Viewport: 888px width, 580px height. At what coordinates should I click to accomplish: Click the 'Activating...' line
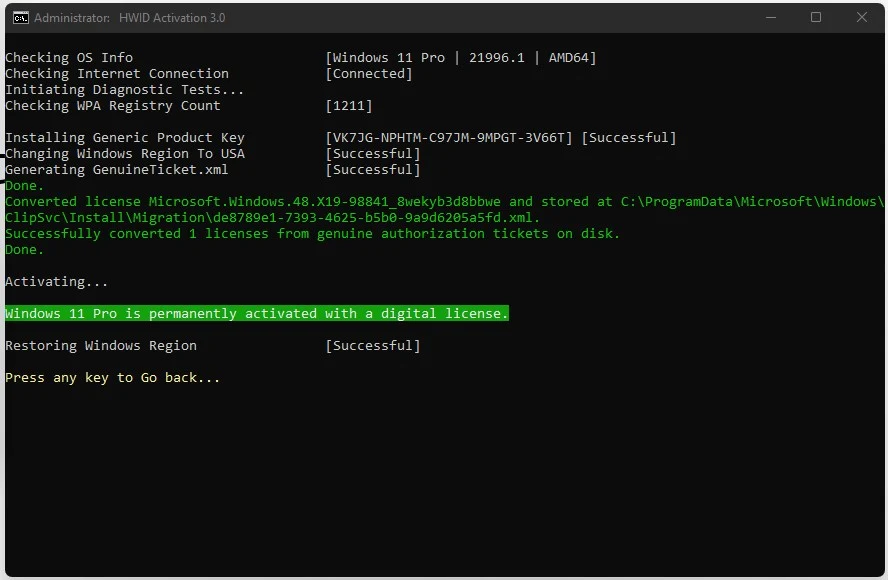[x=57, y=282]
